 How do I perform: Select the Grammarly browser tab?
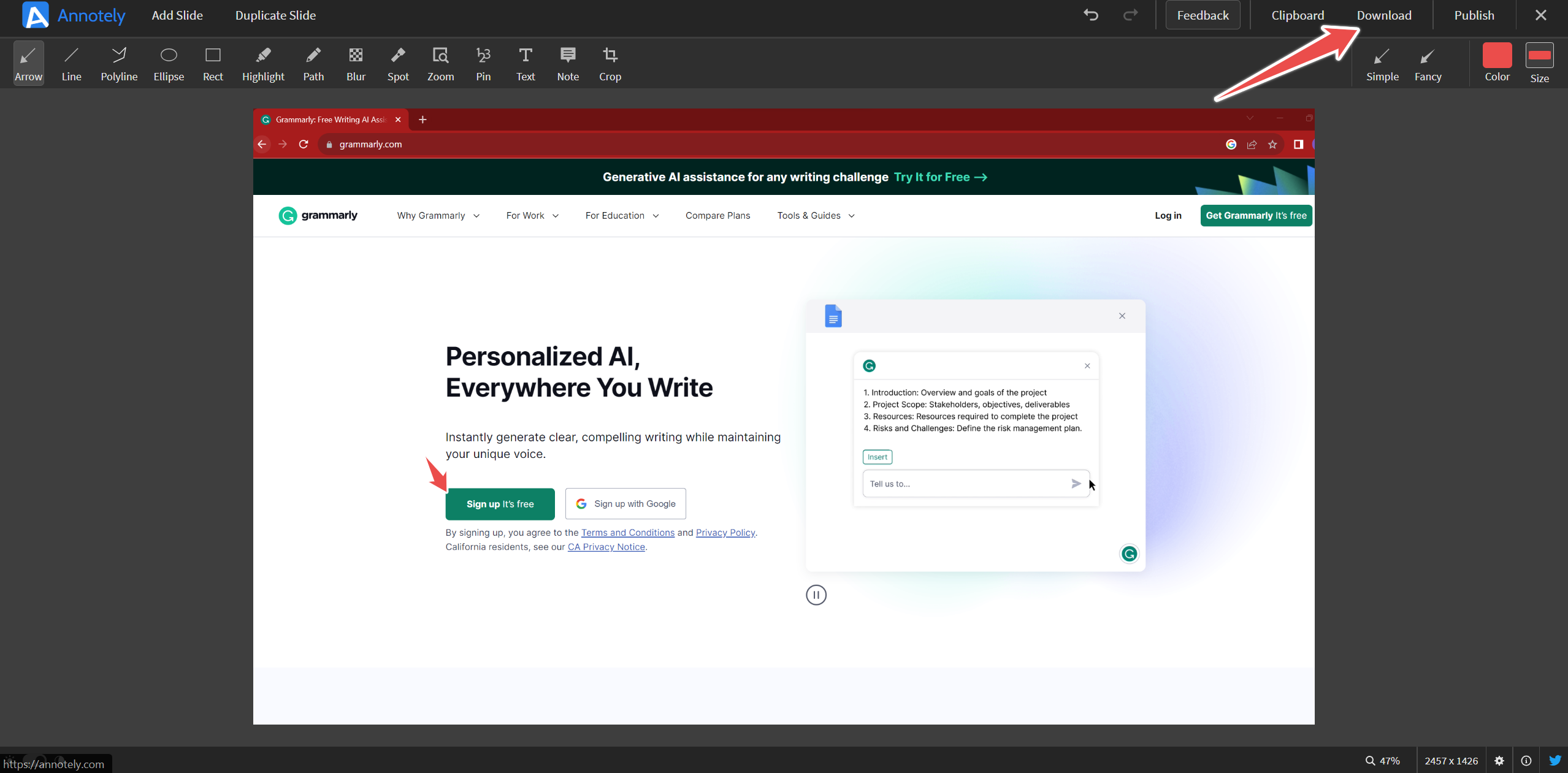coord(331,120)
